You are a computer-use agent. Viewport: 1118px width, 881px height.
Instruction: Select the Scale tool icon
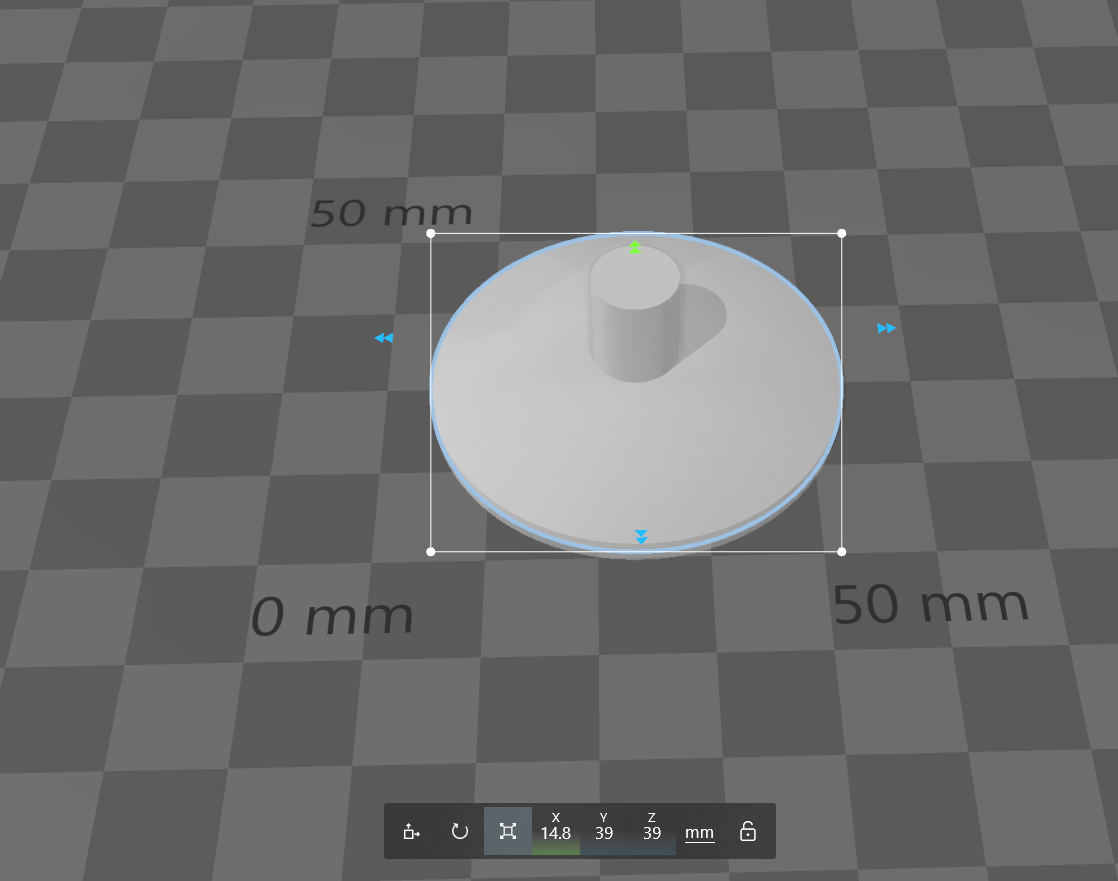click(x=508, y=831)
